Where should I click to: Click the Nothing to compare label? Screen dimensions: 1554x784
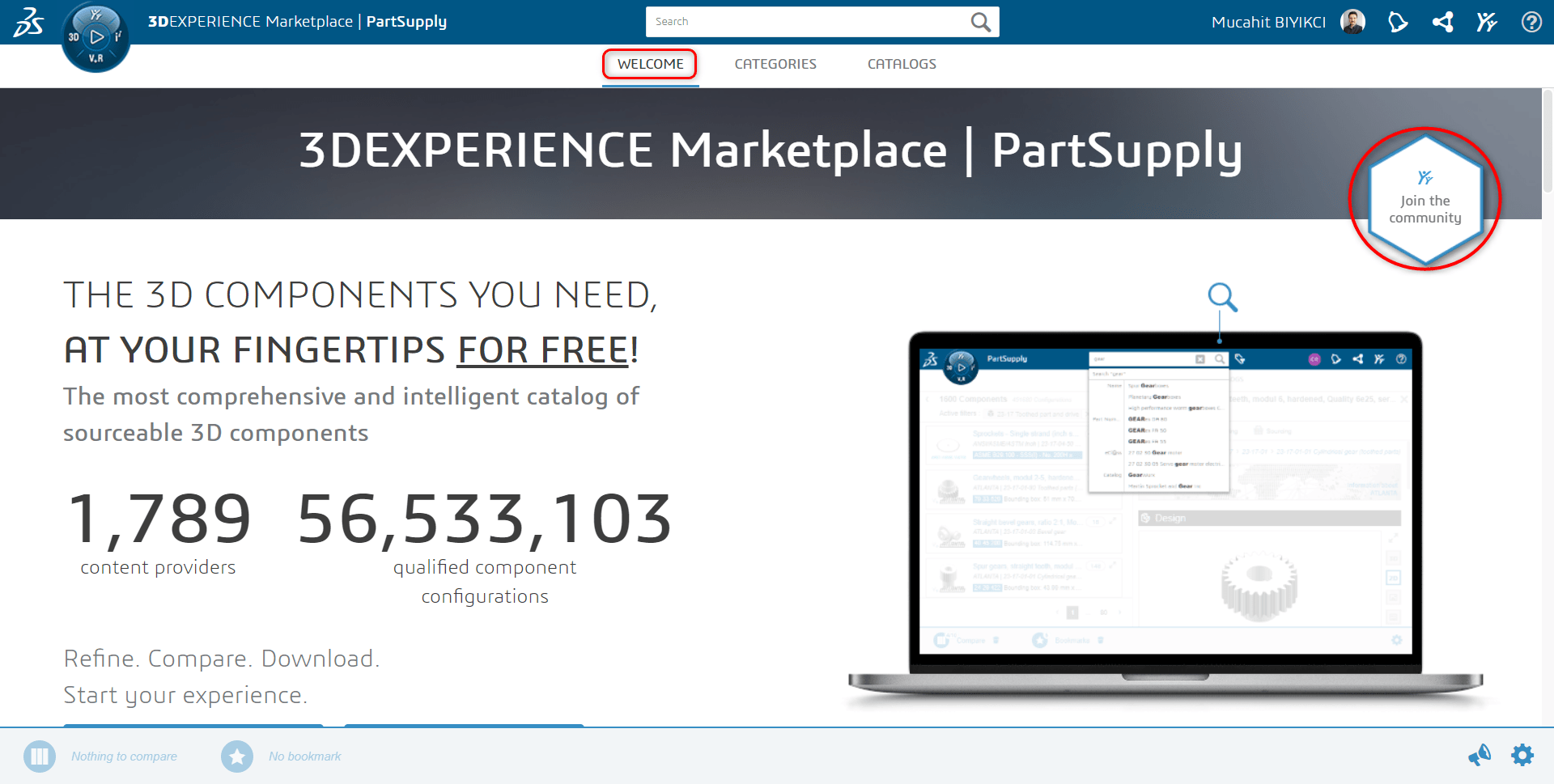pyautogui.click(x=124, y=756)
